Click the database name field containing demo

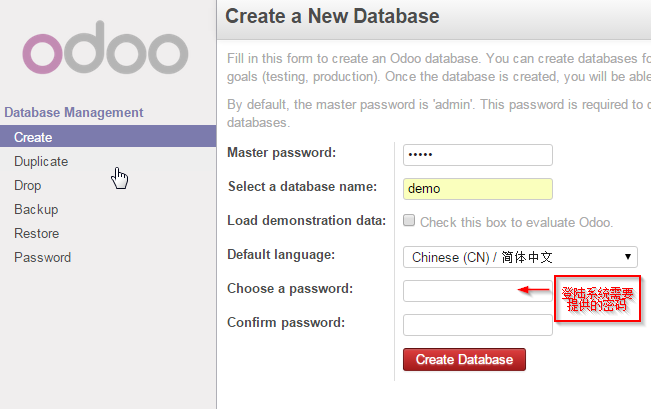click(x=477, y=189)
